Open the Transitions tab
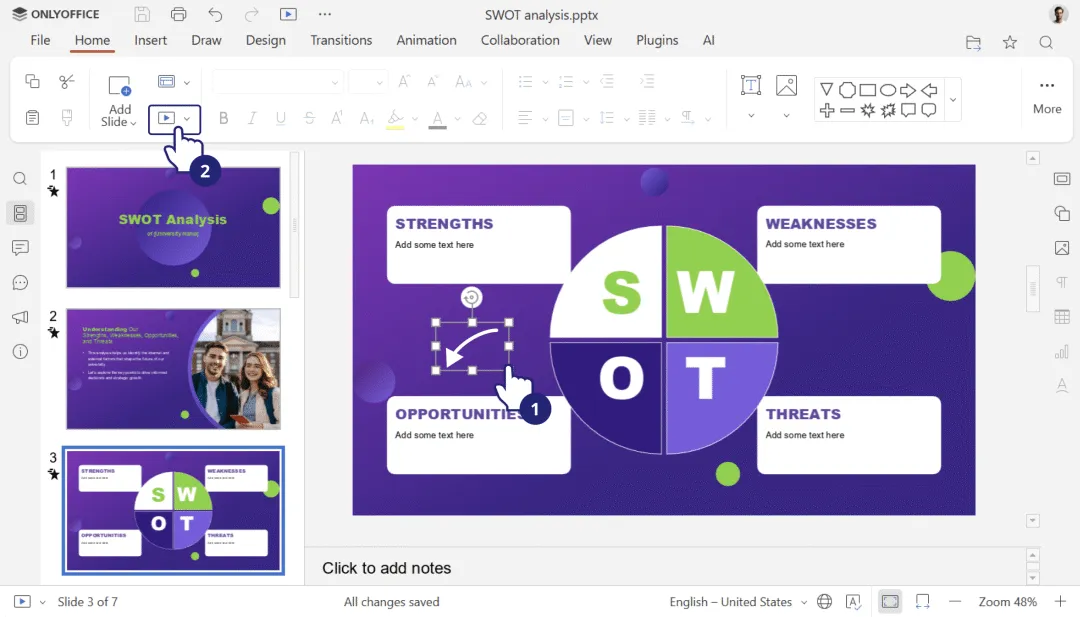The image size is (1080, 617). [x=341, y=40]
